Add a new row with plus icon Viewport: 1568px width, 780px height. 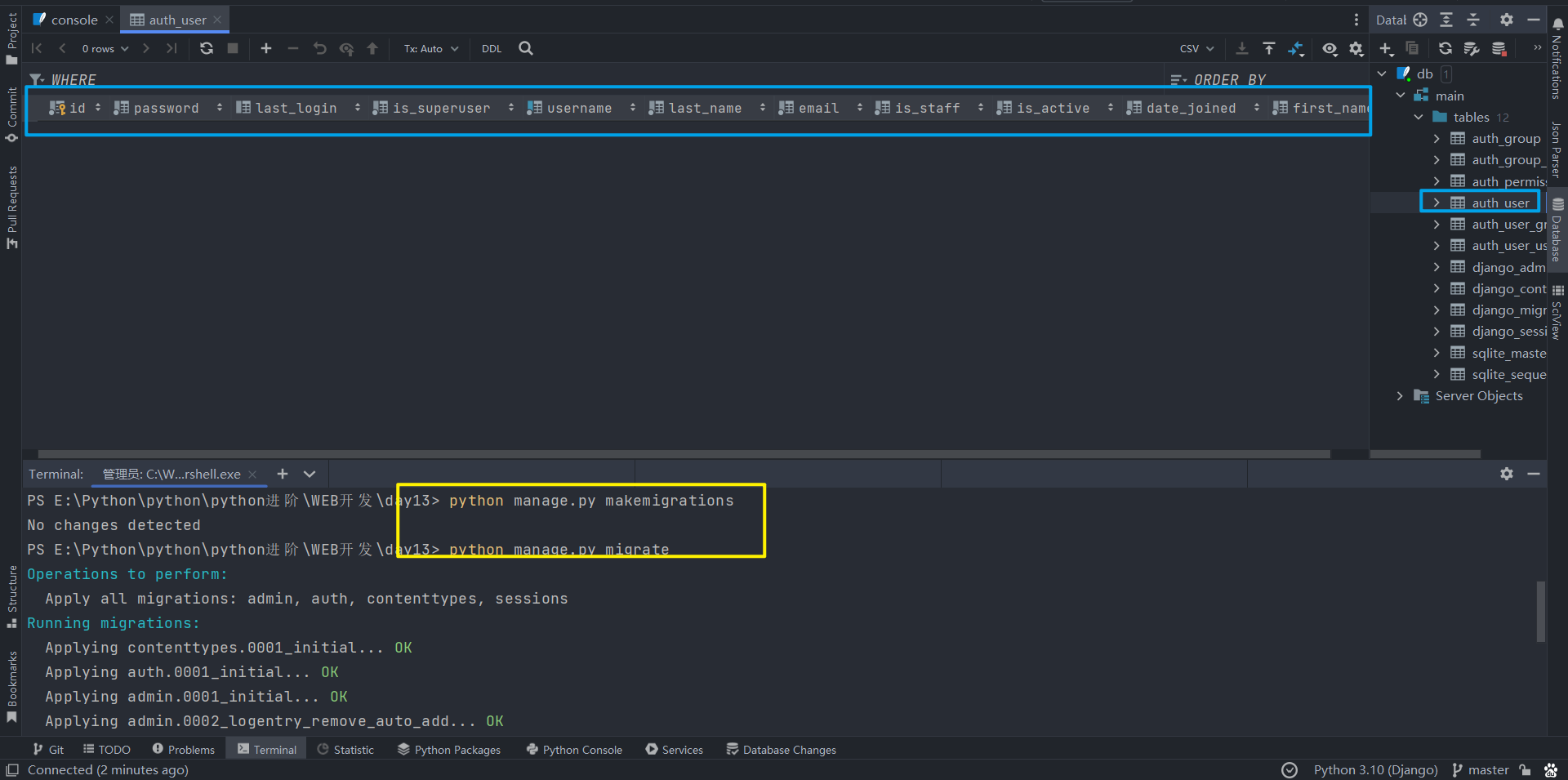click(x=266, y=48)
